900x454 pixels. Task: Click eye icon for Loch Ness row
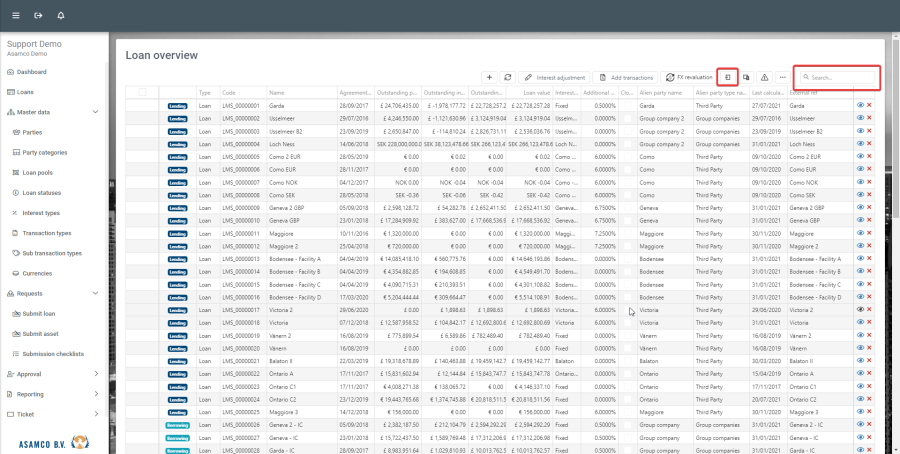(x=860, y=144)
